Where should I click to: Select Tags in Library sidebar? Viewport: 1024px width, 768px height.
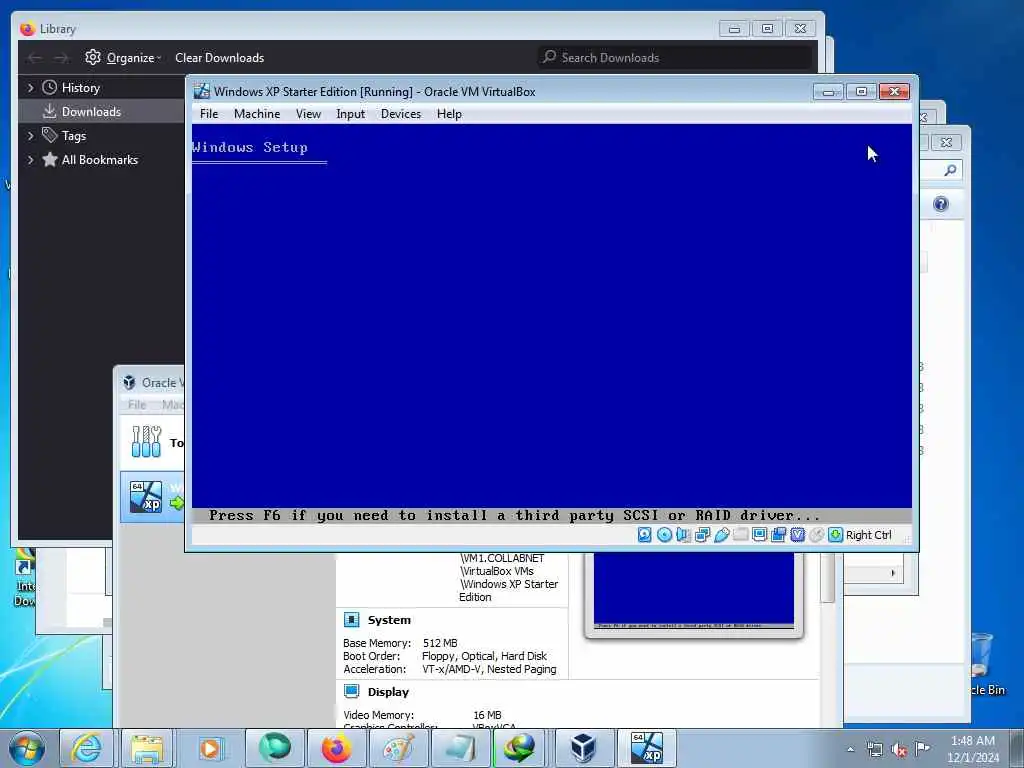(x=73, y=136)
